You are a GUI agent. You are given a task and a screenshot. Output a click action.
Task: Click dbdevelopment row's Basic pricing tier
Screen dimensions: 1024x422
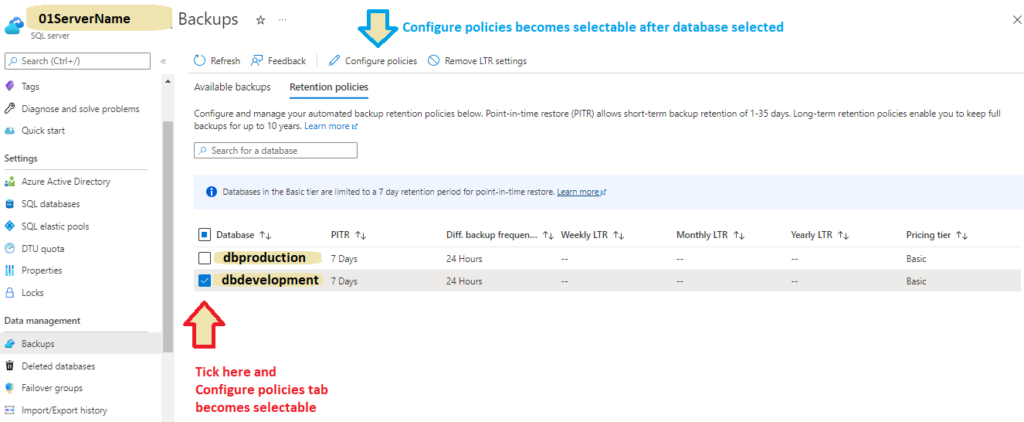[x=916, y=282]
